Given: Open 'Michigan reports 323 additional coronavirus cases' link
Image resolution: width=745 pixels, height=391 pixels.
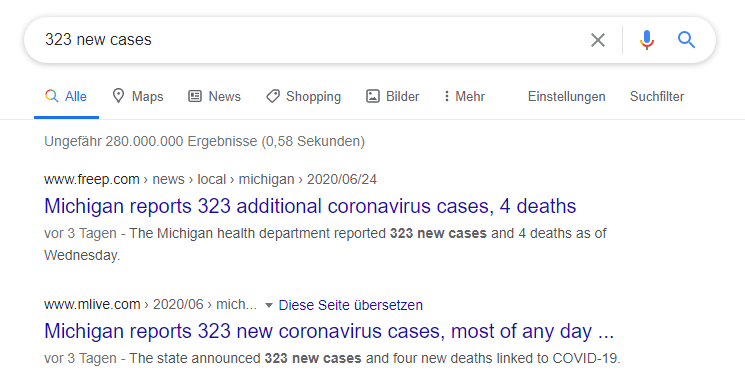Looking at the screenshot, I should pyautogui.click(x=310, y=206).
